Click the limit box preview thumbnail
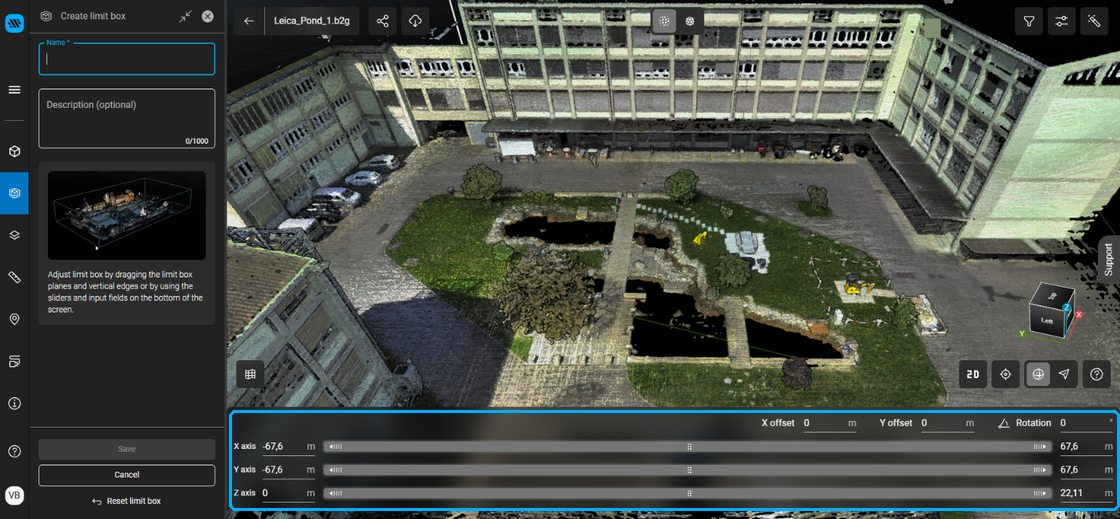This screenshot has height=519, width=1120. [126, 215]
